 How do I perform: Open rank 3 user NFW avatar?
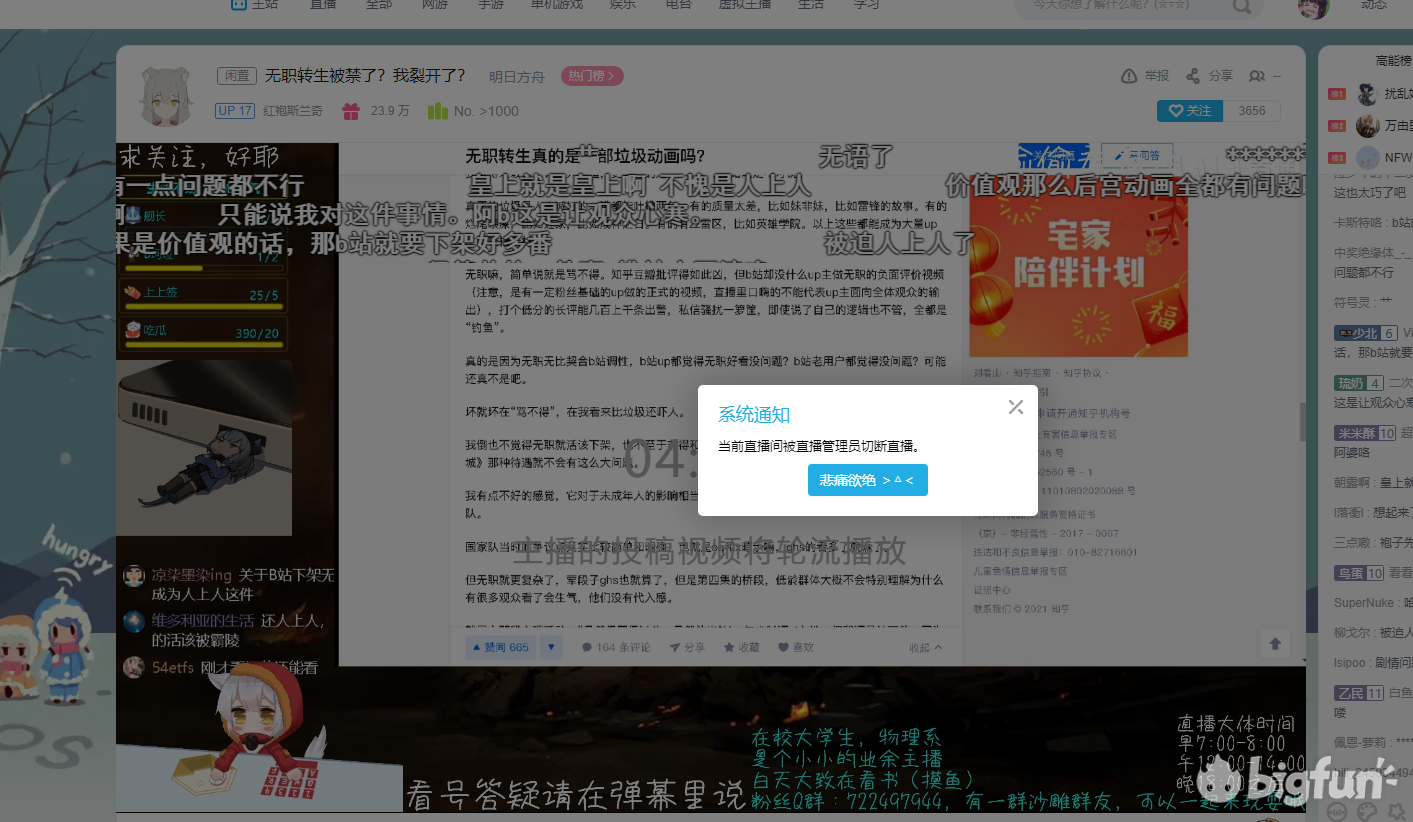[x=1367, y=157]
